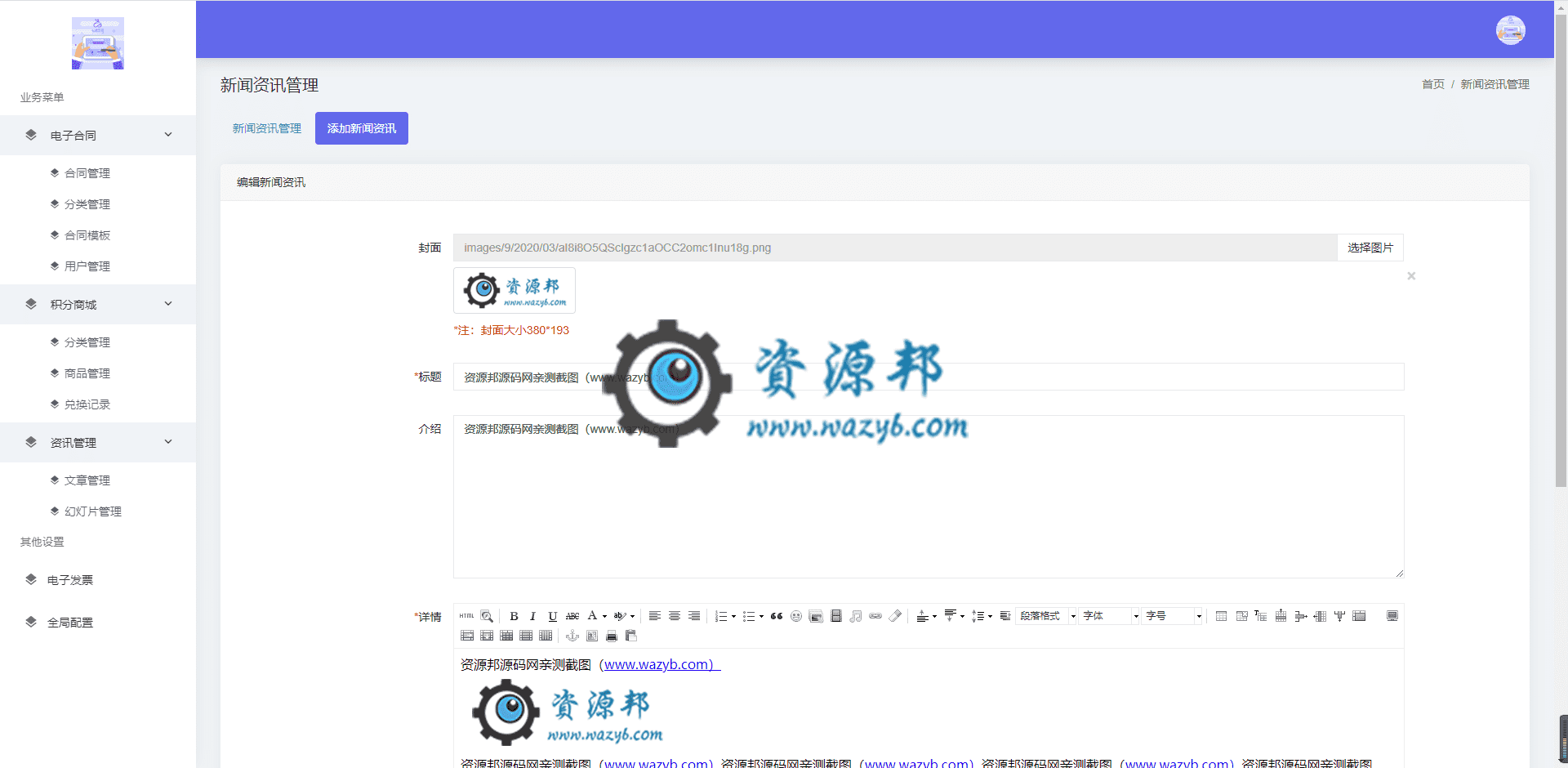
Task: Collapse the 资讯管理 menu group
Action: pos(98,442)
